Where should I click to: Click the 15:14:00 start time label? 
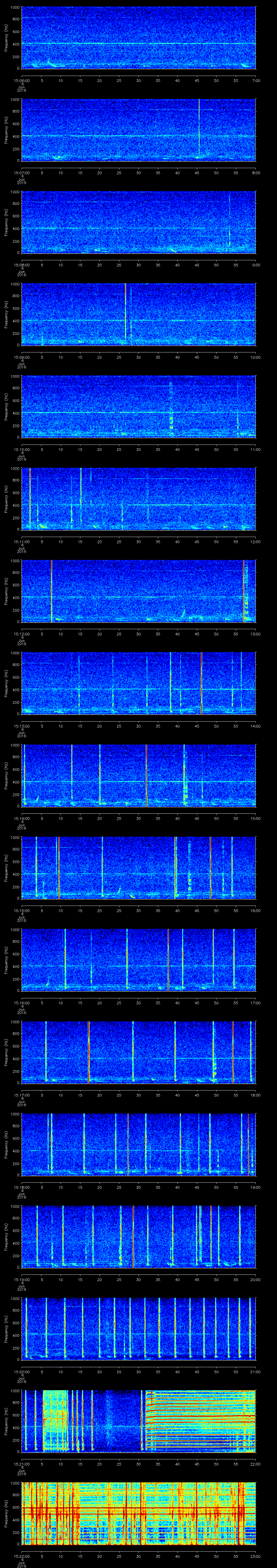[22, 818]
